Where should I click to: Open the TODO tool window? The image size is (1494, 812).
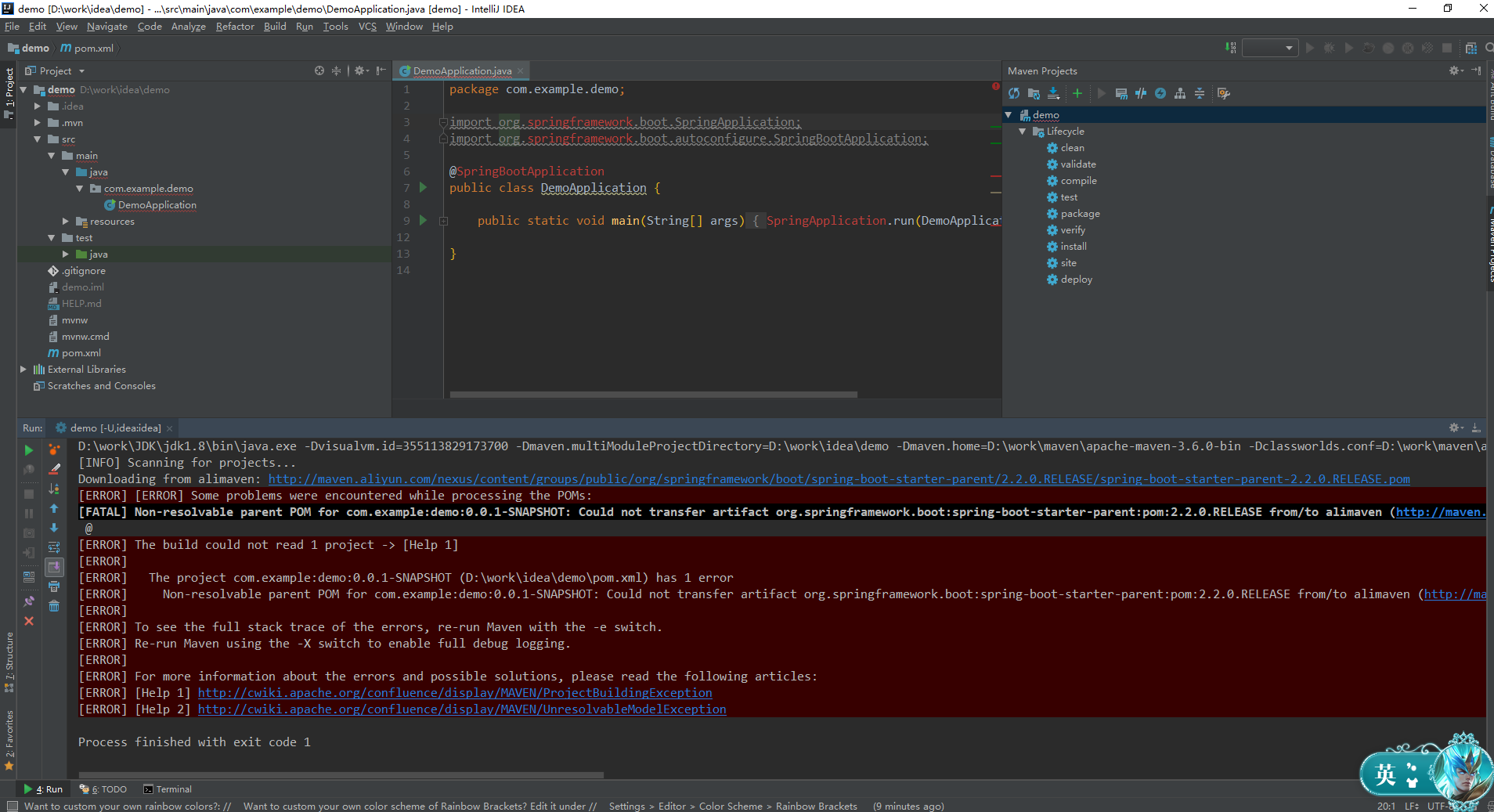tap(103, 789)
